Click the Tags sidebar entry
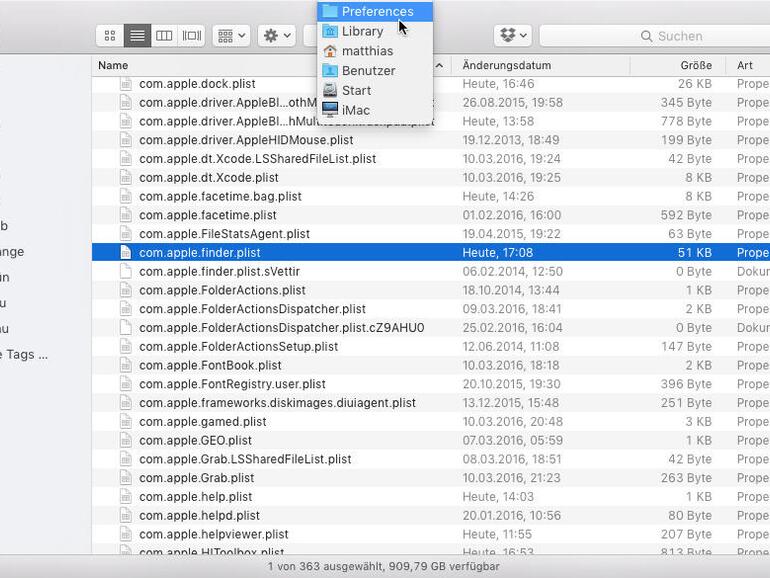Viewport: 770px width, 578px height. coord(25,355)
